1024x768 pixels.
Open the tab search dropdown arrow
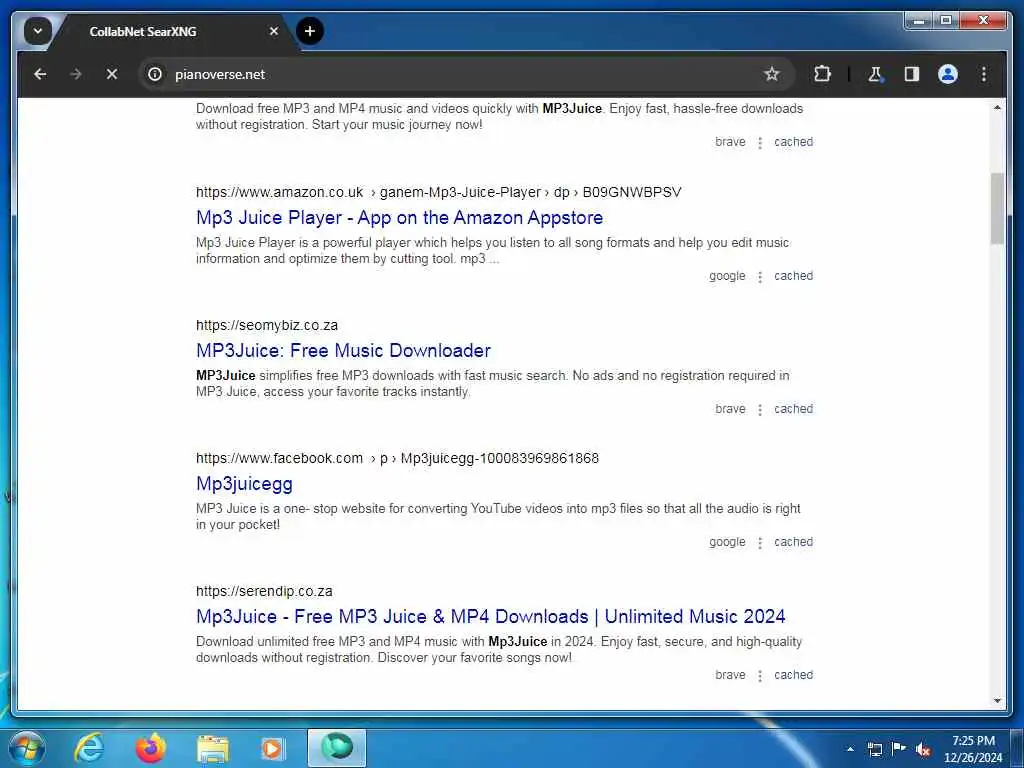(38, 31)
